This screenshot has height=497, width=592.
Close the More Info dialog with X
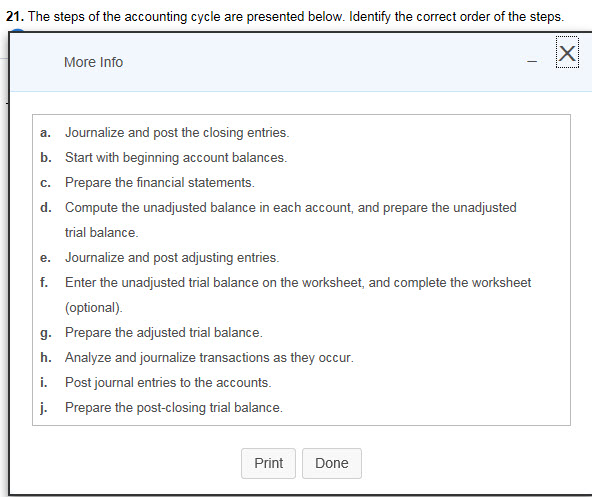(x=567, y=53)
